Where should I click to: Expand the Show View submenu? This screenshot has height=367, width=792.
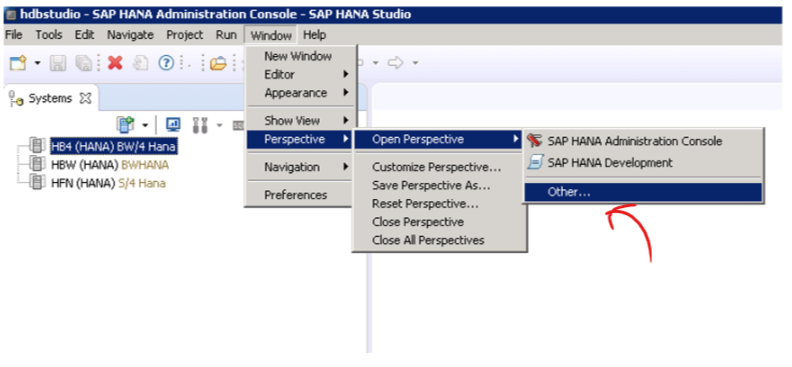click(x=301, y=121)
